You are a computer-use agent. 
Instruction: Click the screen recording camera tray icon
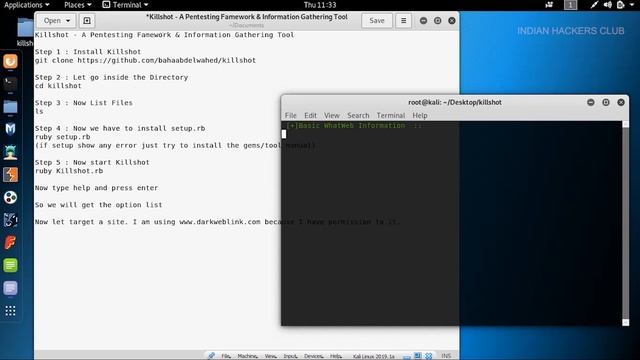[x=549, y=5]
